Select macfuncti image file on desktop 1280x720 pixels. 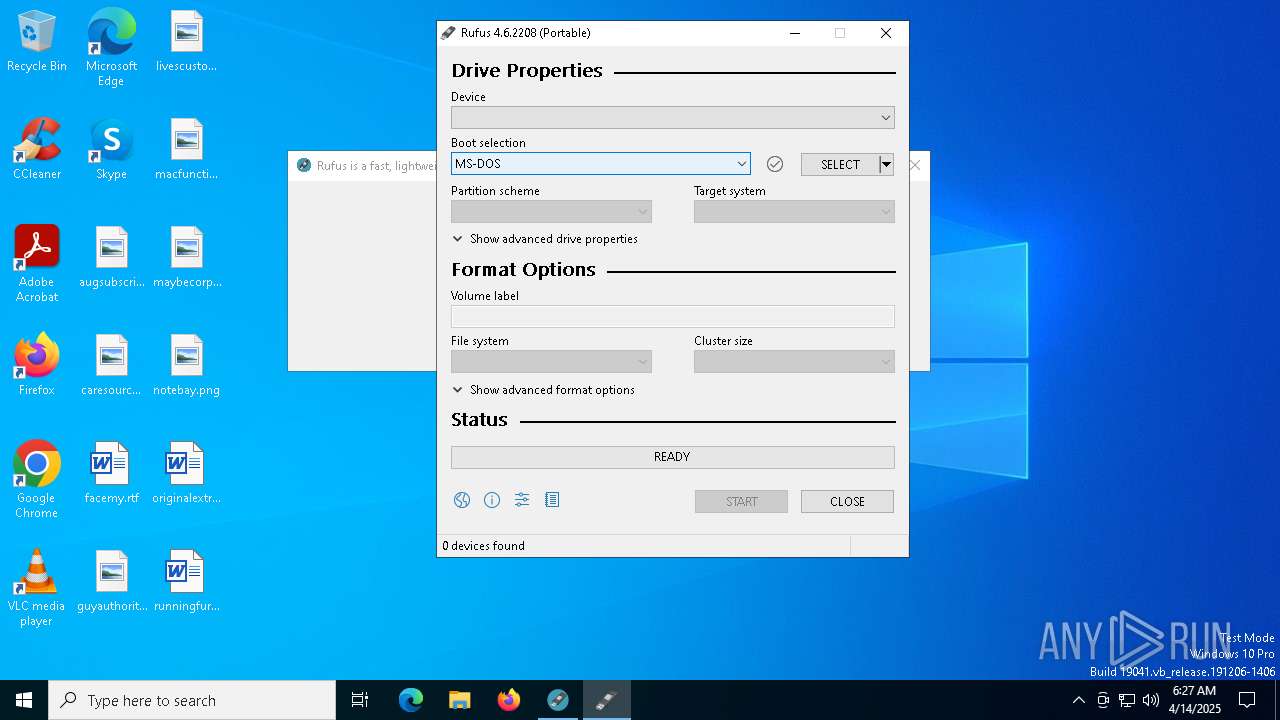coord(186,150)
